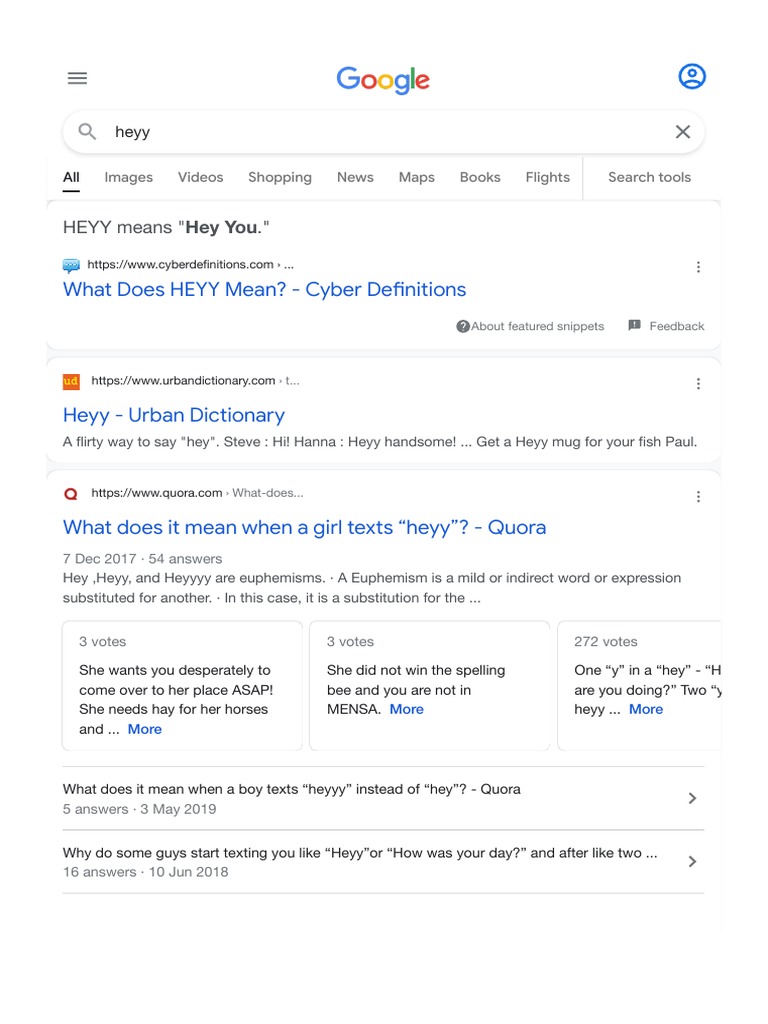This screenshot has height=1024, width=768.
Task: Expand More on the 272 votes answer
Action: pos(646,709)
